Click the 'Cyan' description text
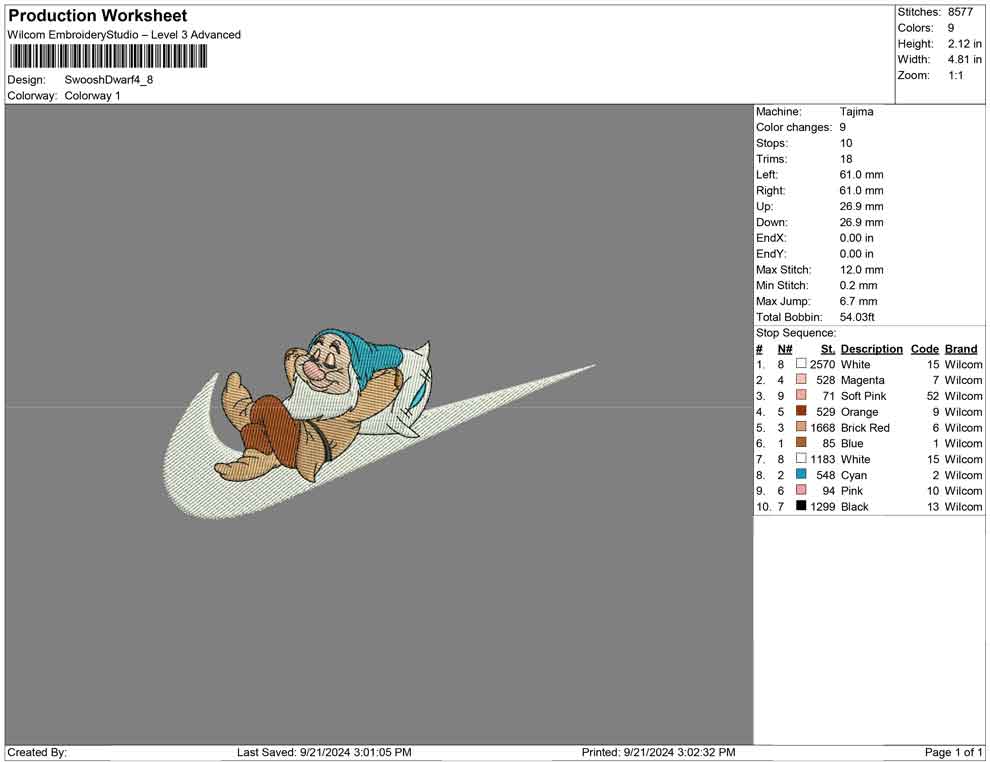 (x=854, y=475)
